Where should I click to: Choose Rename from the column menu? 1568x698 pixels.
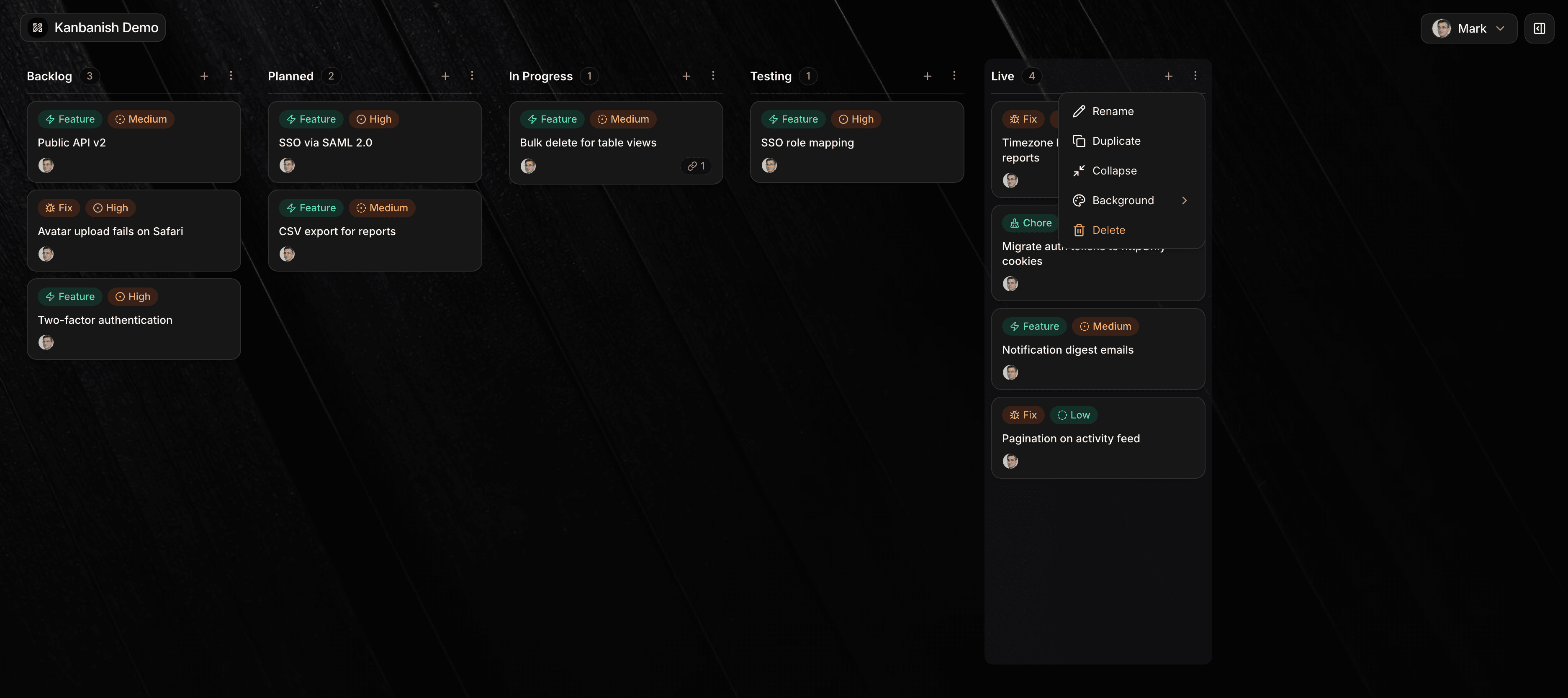point(1131,111)
